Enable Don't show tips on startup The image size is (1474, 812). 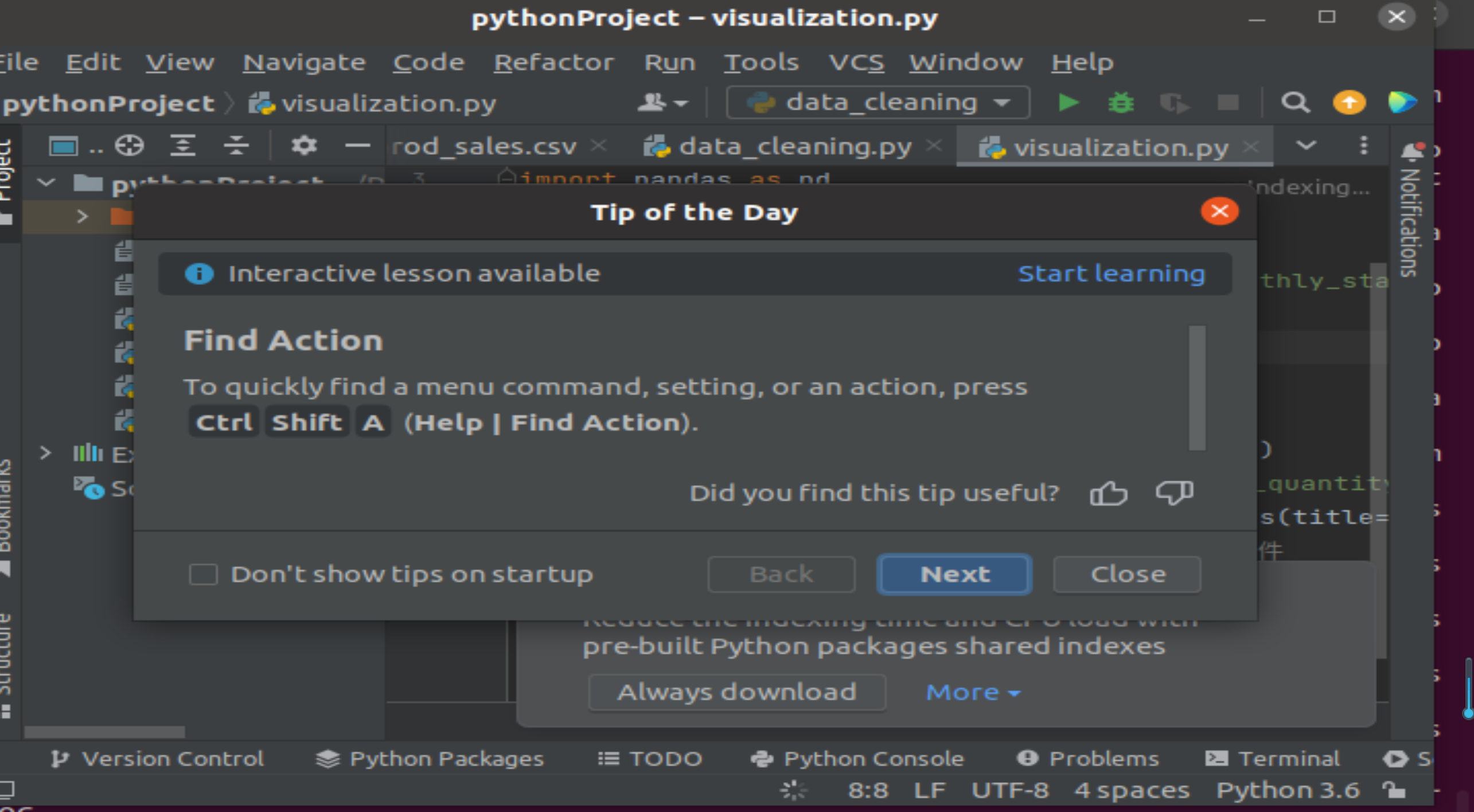[x=203, y=574]
